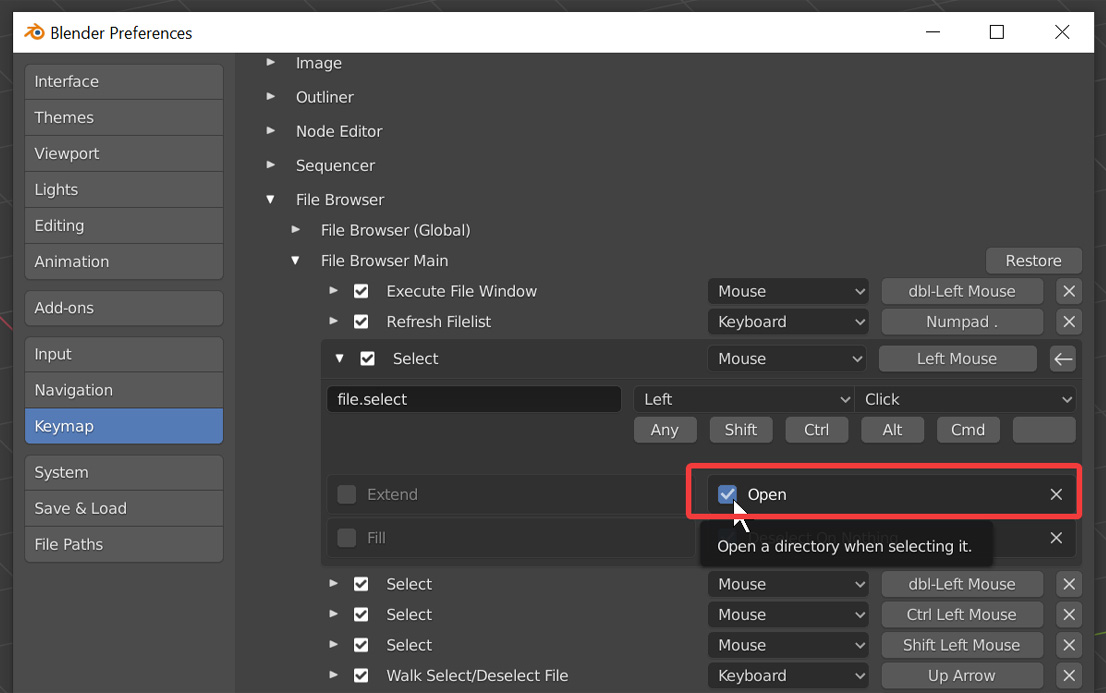
Task: Click the Blender logo in the title bar
Action: click(x=32, y=31)
